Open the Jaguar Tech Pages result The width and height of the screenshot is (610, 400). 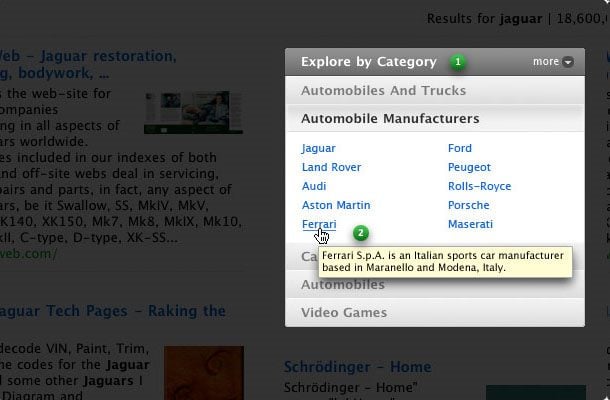(x=112, y=311)
